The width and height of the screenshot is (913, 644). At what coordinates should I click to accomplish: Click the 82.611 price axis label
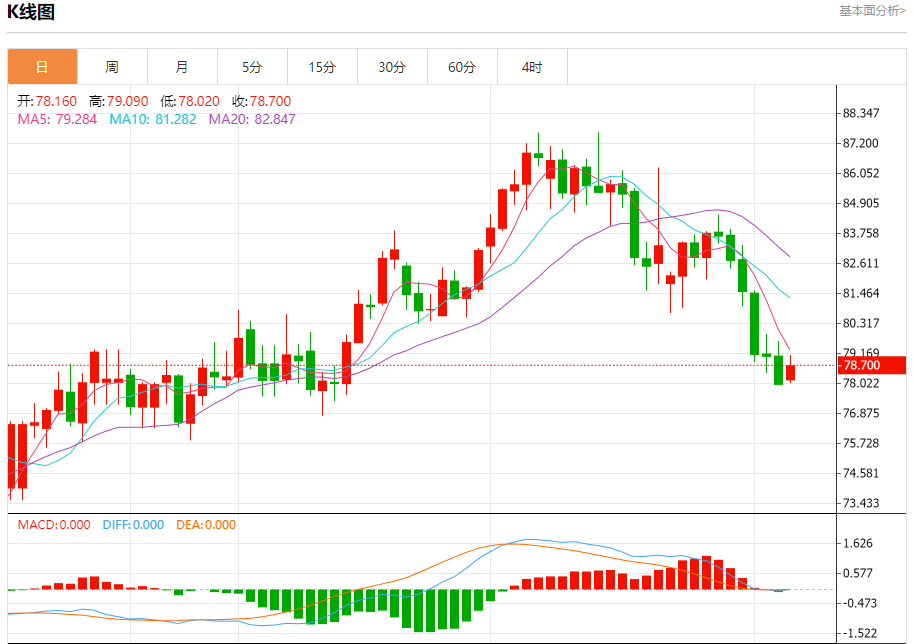tap(861, 263)
